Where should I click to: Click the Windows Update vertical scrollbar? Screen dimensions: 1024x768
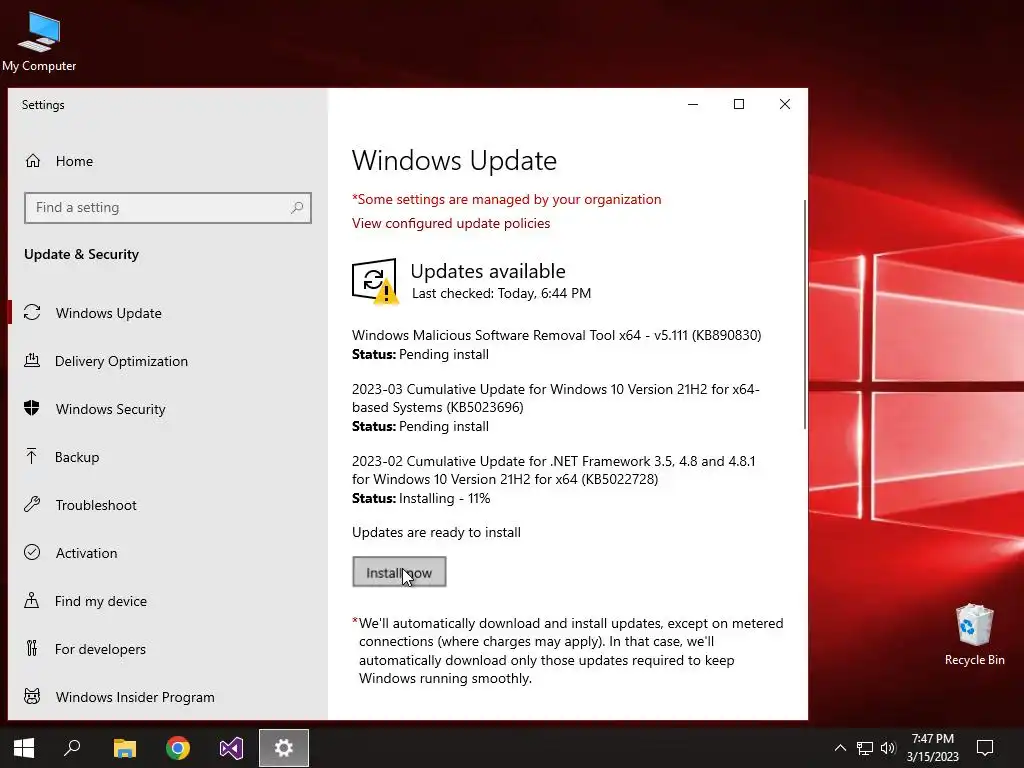coord(805,315)
